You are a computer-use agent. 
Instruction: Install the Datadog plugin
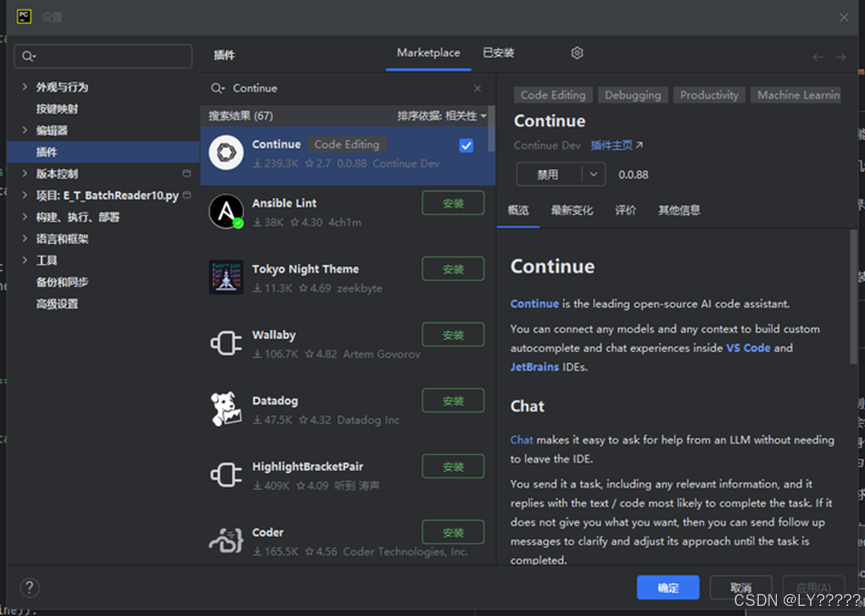[453, 400]
